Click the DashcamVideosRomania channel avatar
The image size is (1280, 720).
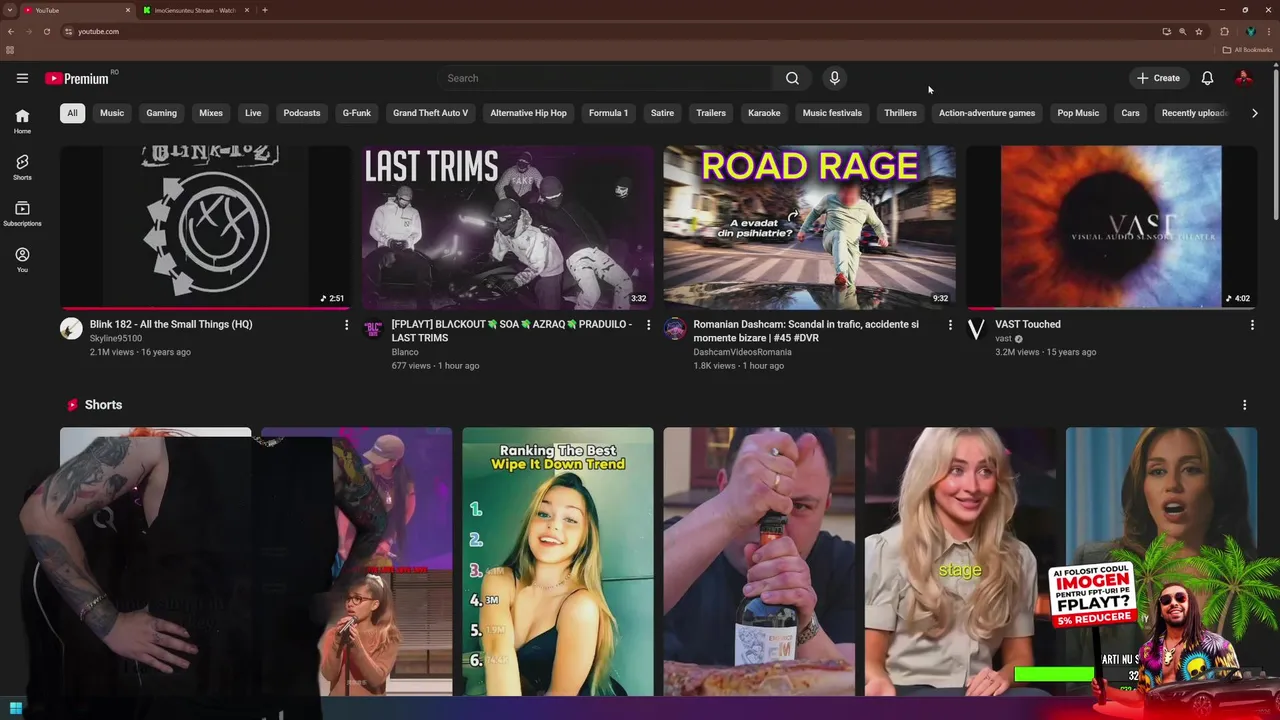point(675,329)
